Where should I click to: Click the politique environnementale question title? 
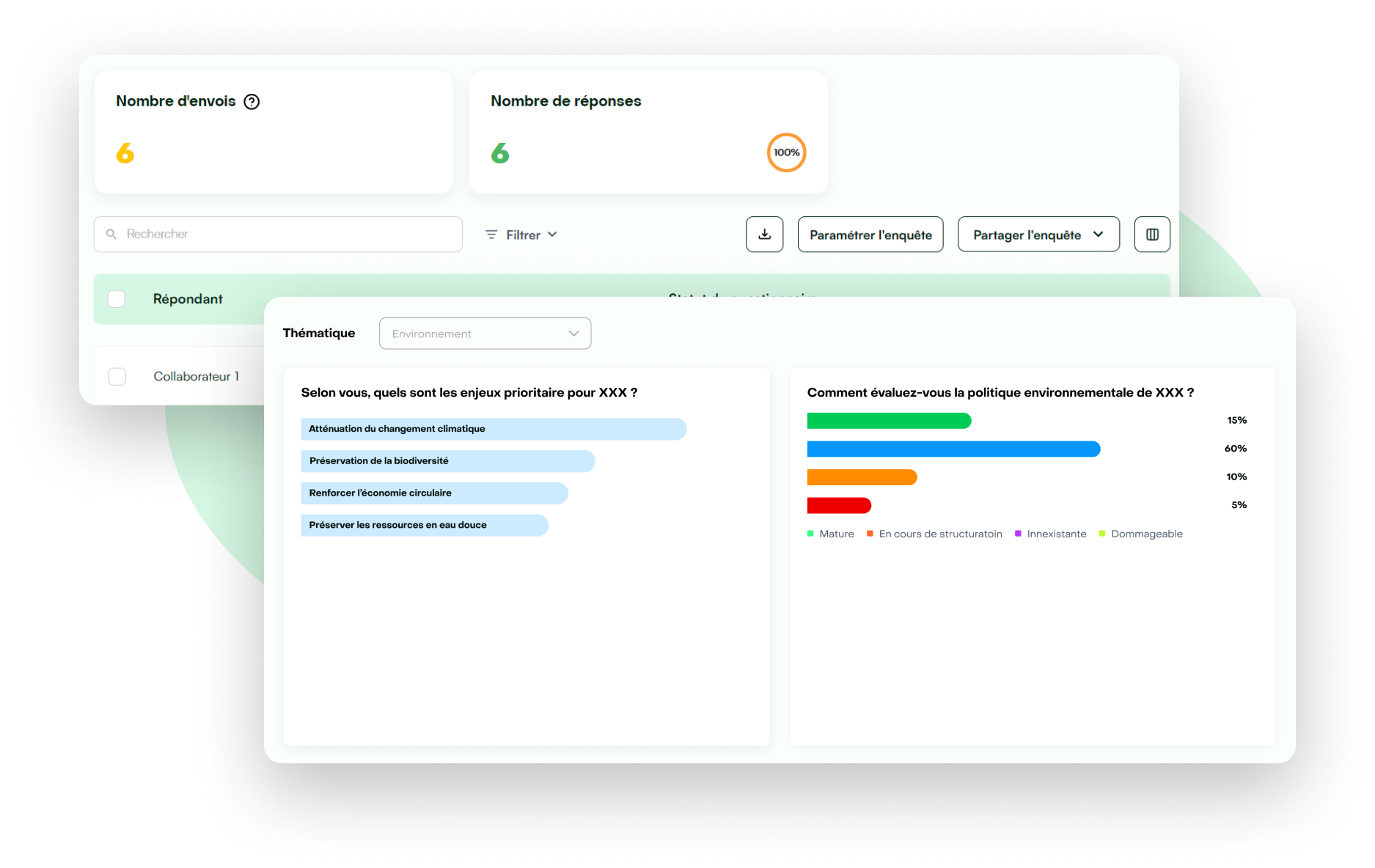1000,393
